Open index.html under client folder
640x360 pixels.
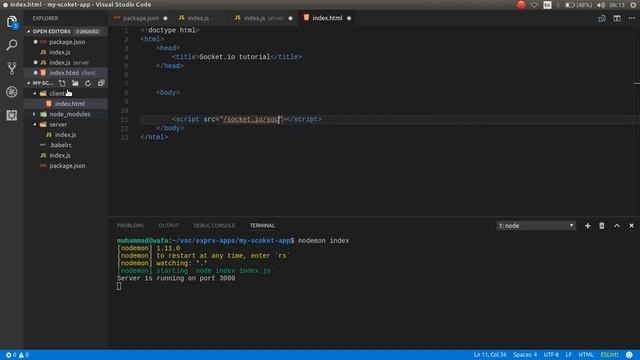[70, 104]
